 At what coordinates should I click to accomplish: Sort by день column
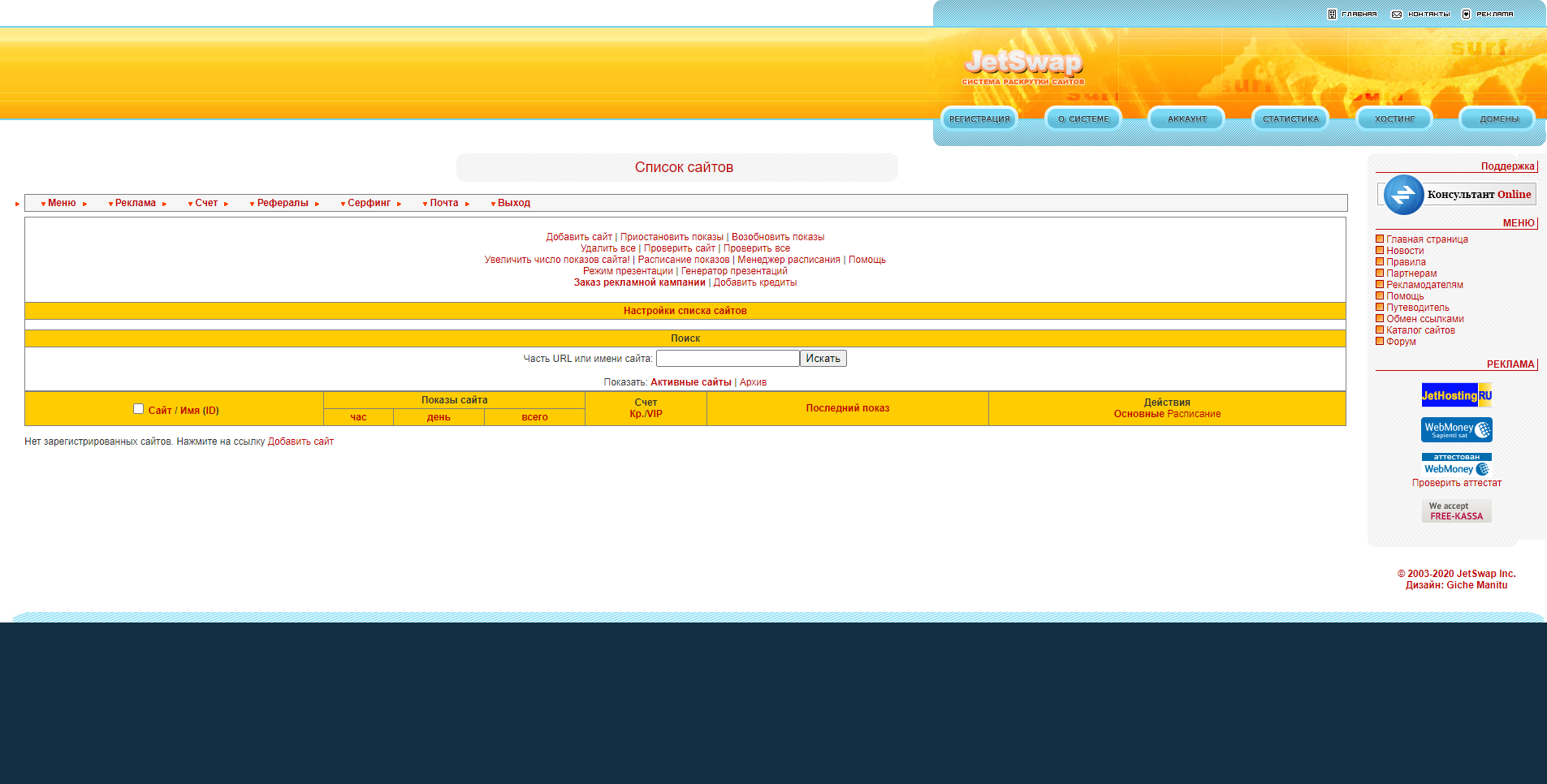coord(439,417)
